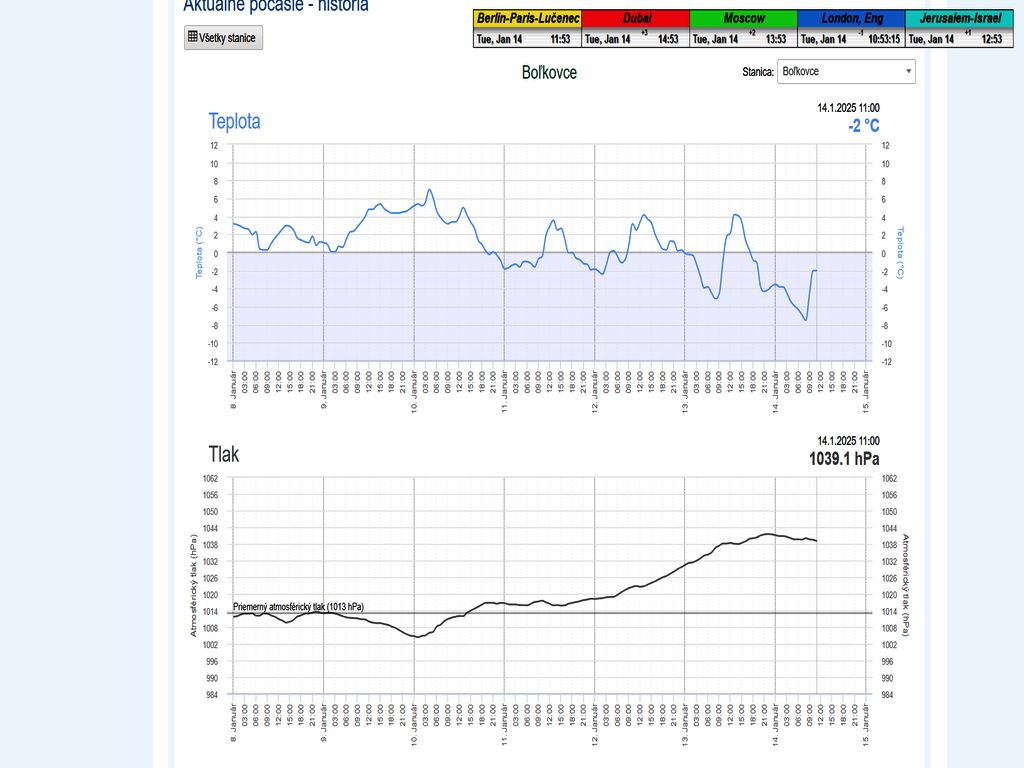Click the 1039.1 hPa pressure reading
1024x768 pixels.
pos(844,458)
